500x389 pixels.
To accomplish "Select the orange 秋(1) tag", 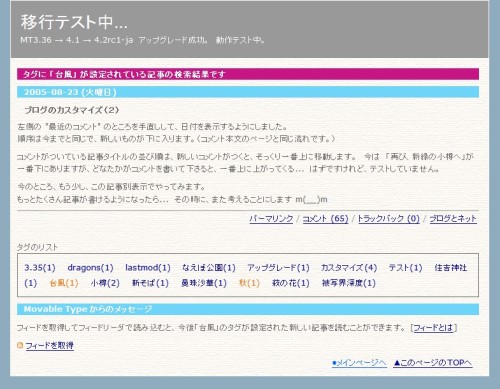I will (249, 283).
